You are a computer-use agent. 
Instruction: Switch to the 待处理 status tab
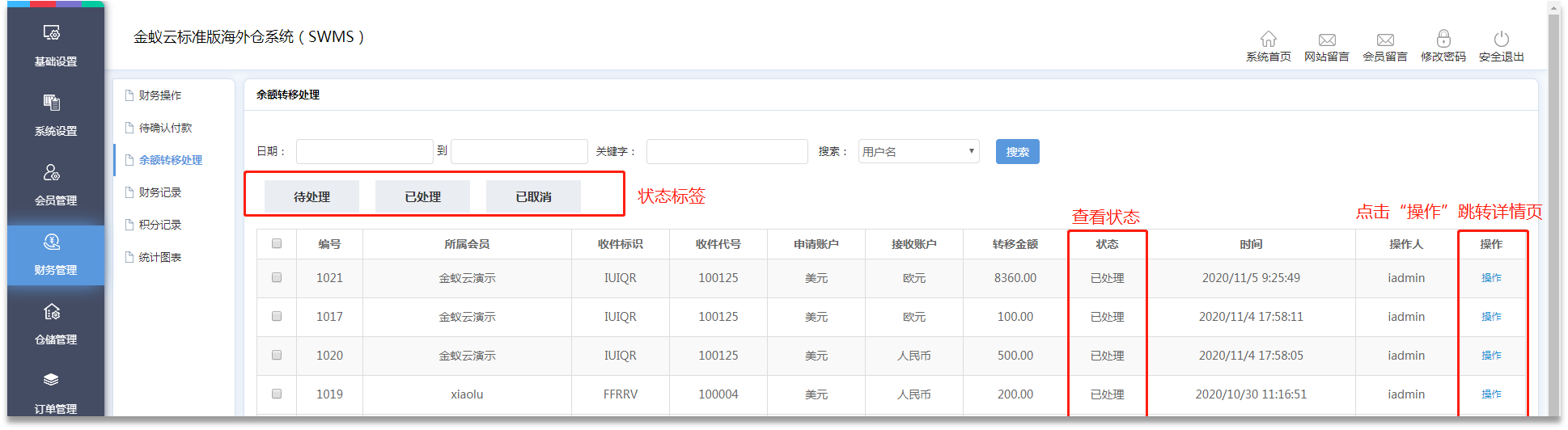click(x=311, y=196)
